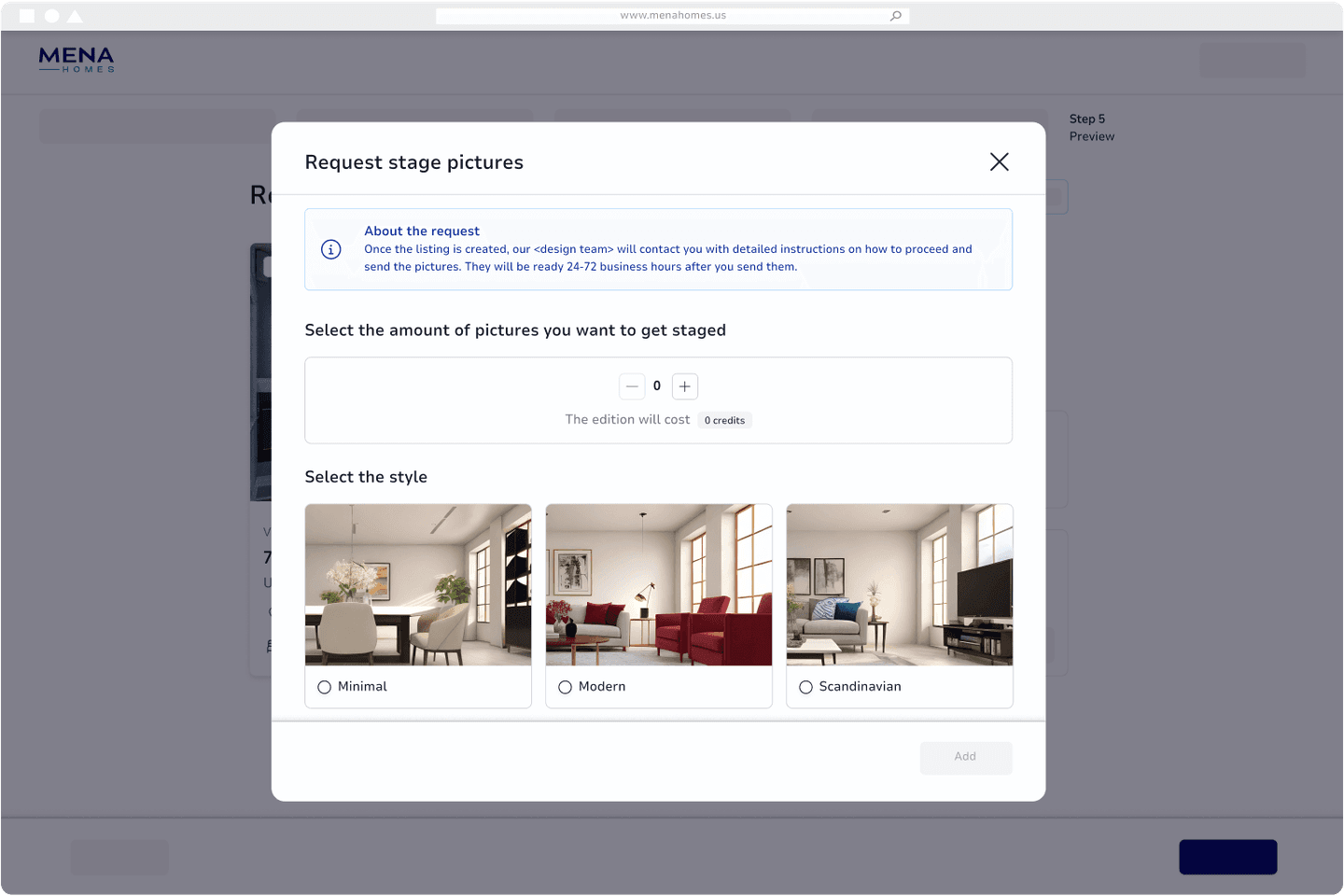Open the Step 5 Preview tab
1344x896 pixels.
pyautogui.click(x=1092, y=128)
